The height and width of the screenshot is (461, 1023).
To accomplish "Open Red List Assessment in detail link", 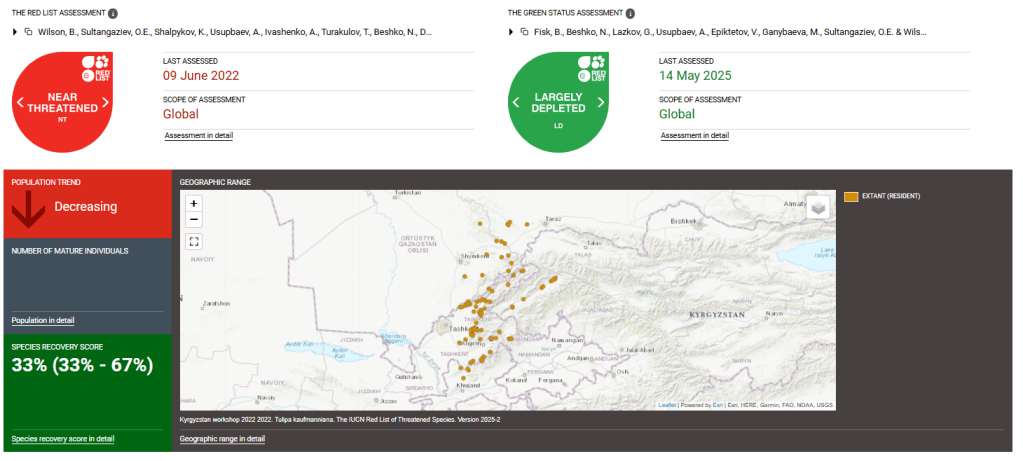I will click(198, 135).
